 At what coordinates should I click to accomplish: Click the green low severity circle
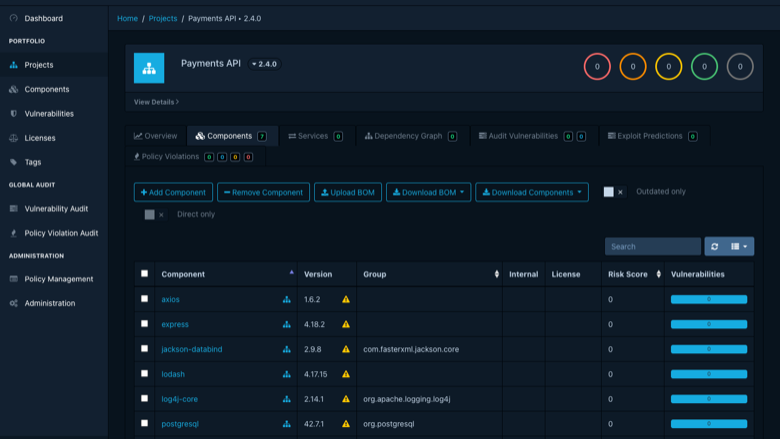coord(704,66)
